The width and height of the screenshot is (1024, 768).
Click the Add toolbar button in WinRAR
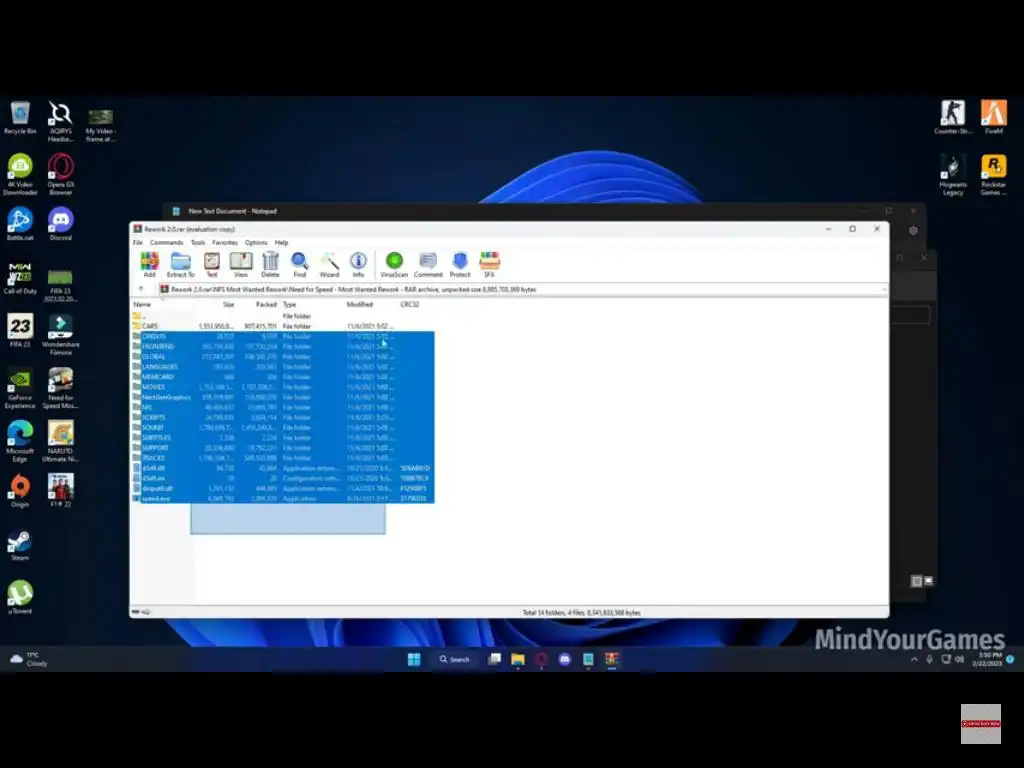click(150, 264)
